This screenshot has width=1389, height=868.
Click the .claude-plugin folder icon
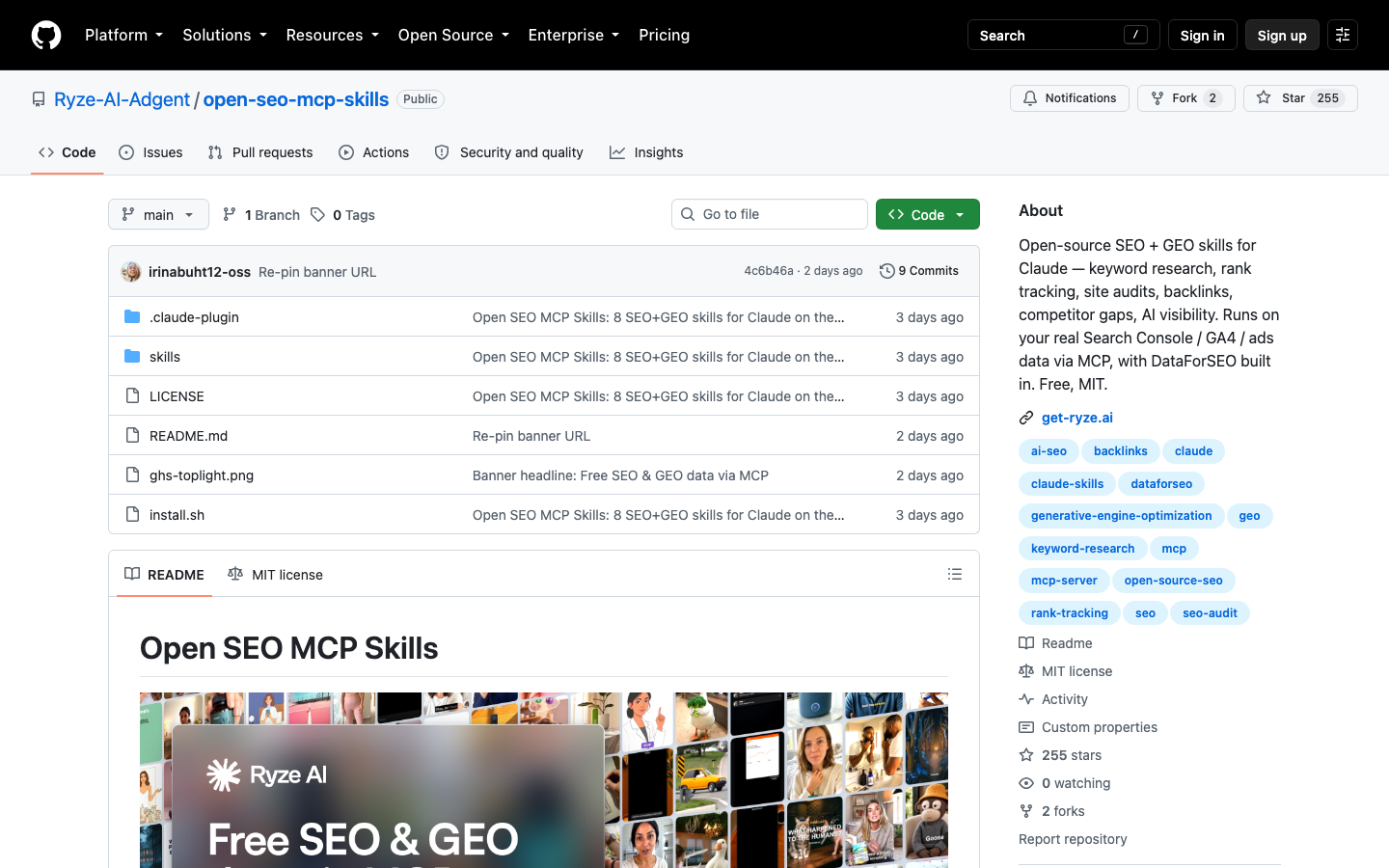(132, 316)
